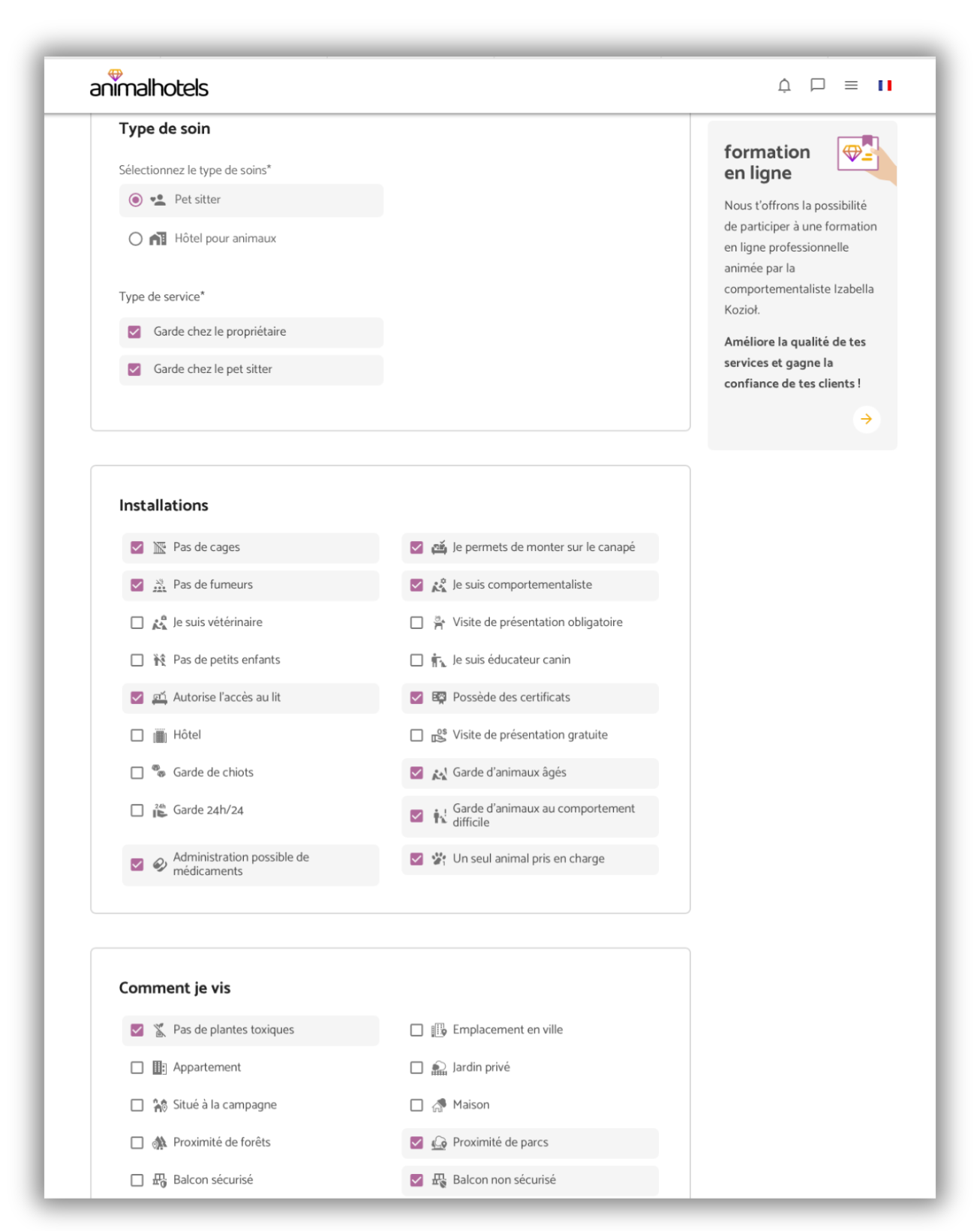This screenshot has width=980, height=1231.
Task: Click the formation en ligne certificate illustration
Action: coord(861,155)
